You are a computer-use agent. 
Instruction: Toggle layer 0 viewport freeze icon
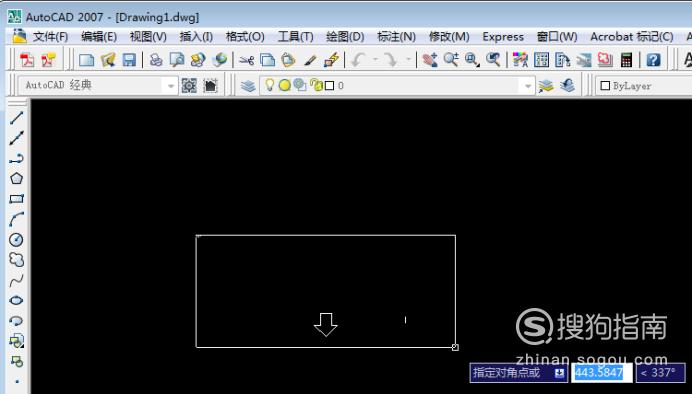point(300,85)
